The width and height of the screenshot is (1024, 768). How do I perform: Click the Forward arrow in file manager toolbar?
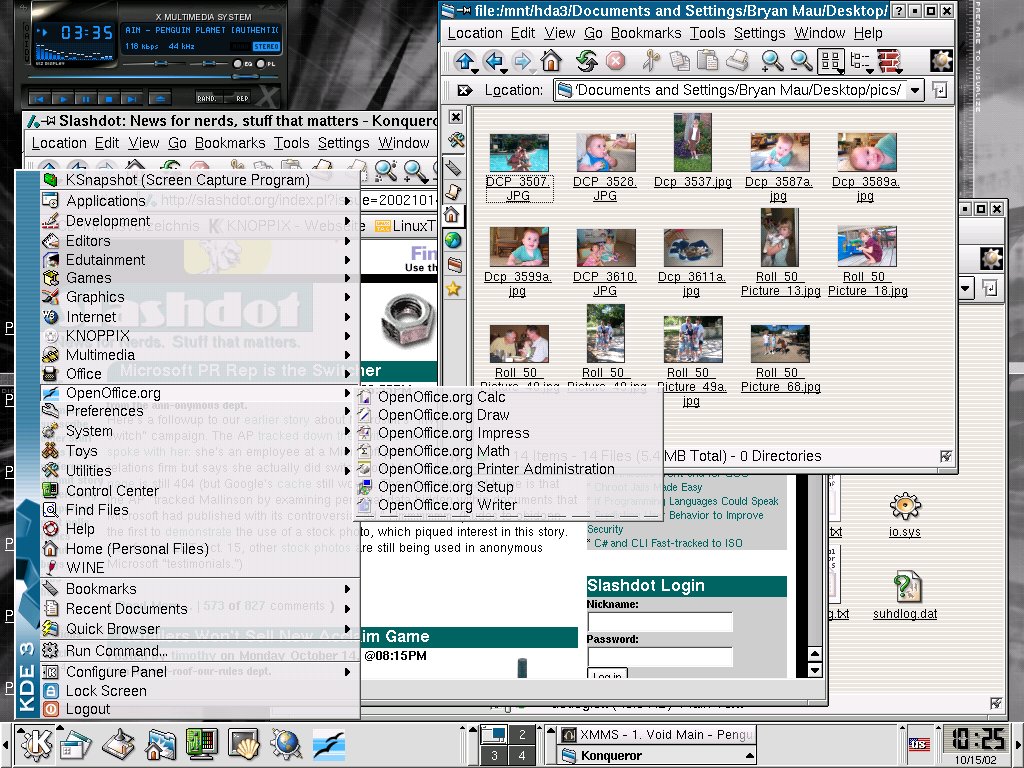pos(522,61)
